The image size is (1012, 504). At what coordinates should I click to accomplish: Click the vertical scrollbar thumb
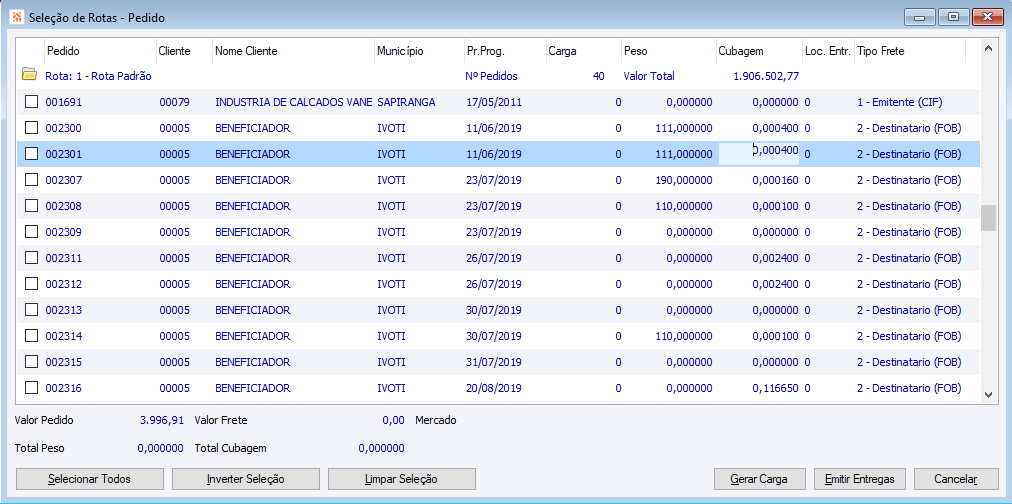click(987, 218)
